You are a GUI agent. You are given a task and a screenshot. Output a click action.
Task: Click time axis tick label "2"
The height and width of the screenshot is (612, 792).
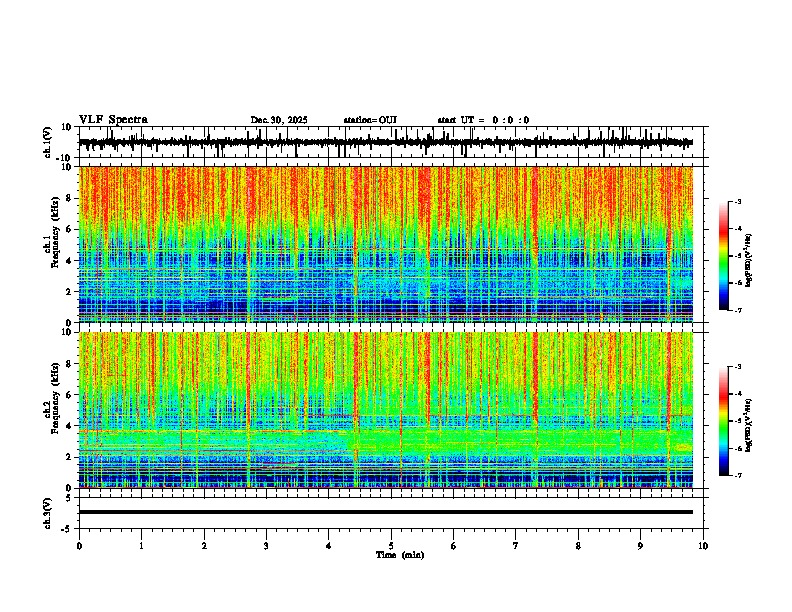click(204, 546)
